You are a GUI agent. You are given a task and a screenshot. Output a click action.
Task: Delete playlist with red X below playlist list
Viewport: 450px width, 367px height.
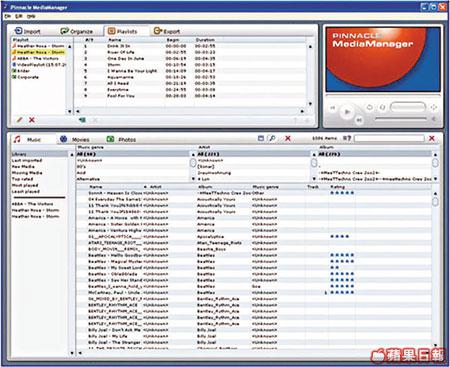pos(32,120)
